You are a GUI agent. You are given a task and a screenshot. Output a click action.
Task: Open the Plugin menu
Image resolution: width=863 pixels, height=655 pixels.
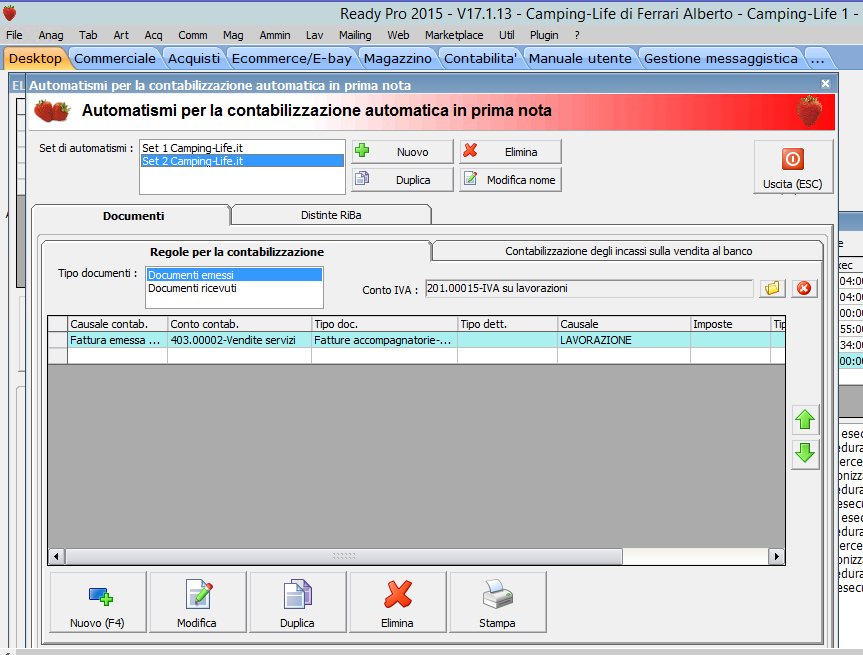click(544, 35)
